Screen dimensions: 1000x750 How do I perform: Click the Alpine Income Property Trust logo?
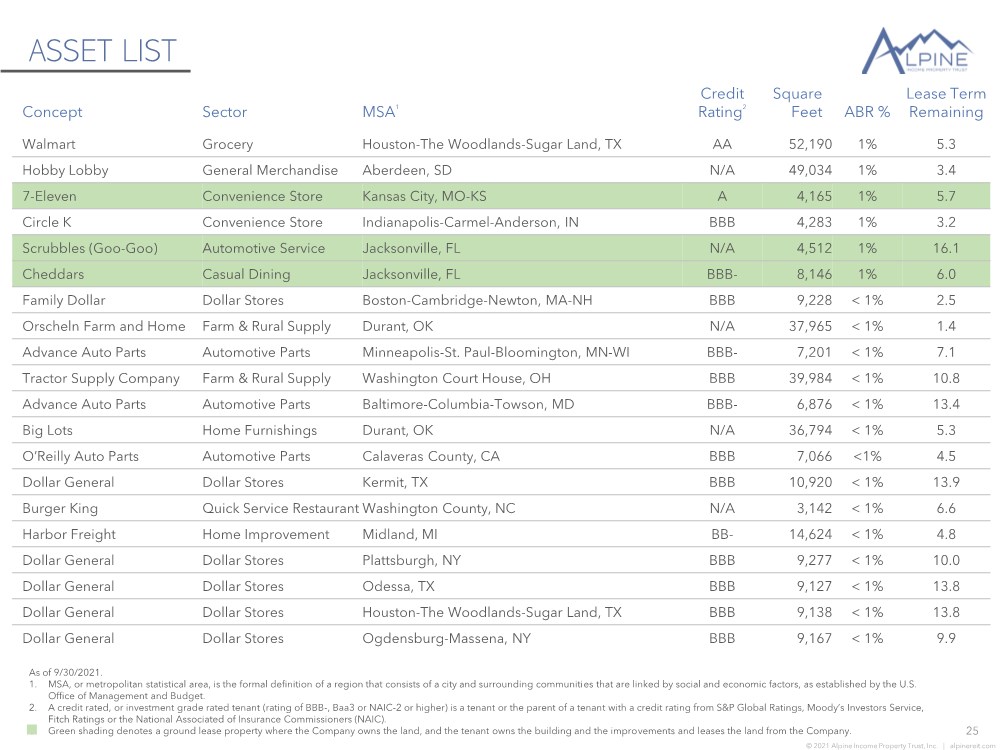point(916,50)
